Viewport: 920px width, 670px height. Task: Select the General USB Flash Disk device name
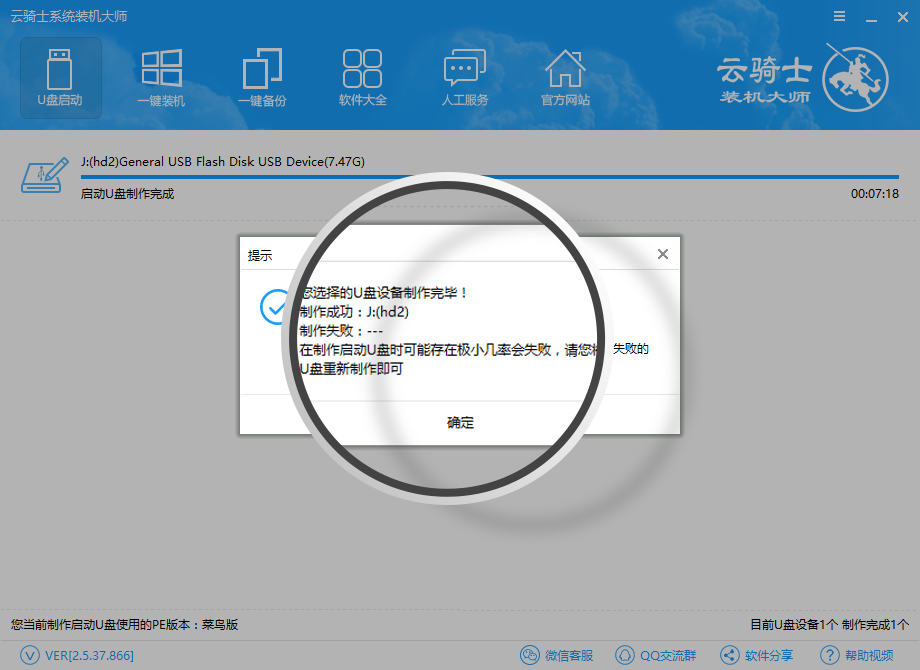pos(222,161)
